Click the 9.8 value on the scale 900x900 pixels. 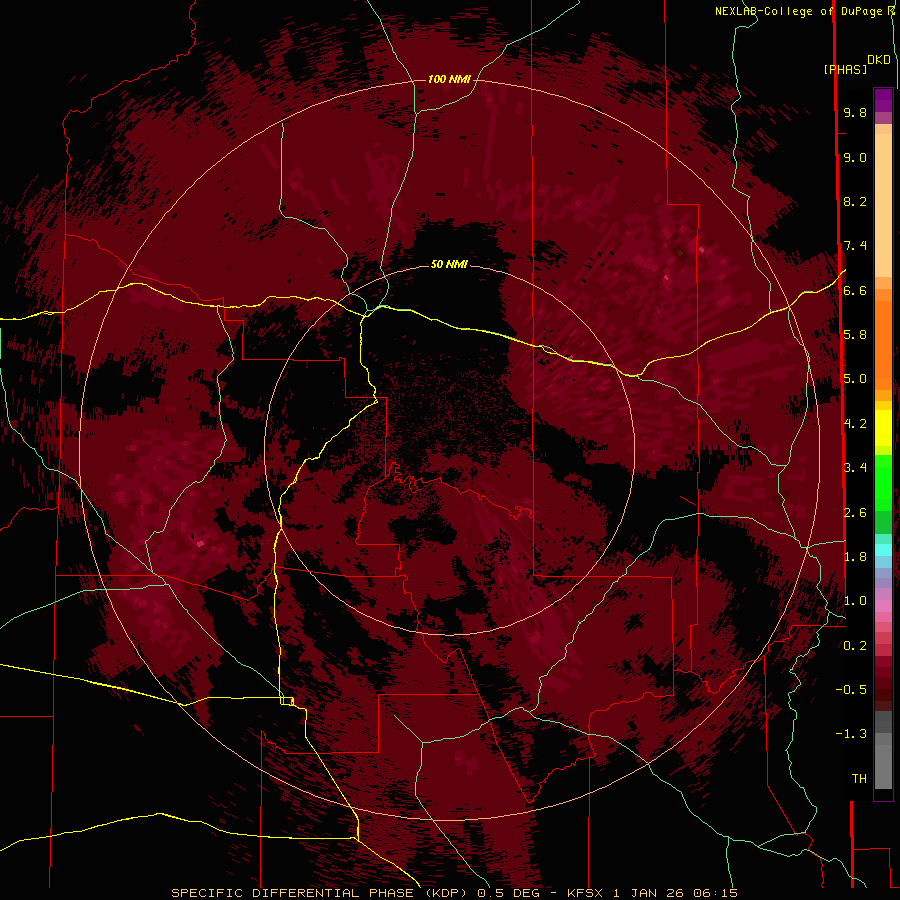(855, 112)
